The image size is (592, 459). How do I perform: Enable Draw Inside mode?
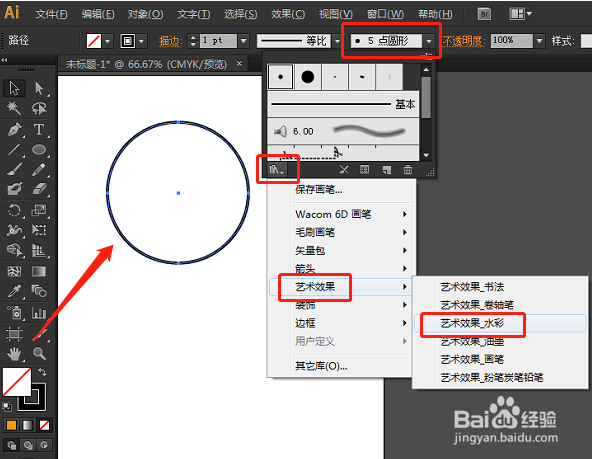point(44,445)
